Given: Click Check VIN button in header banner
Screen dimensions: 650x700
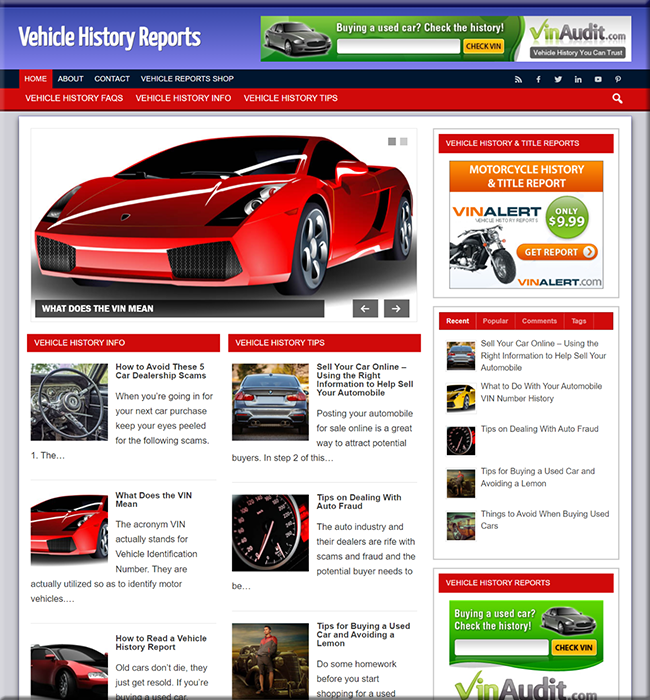Looking at the screenshot, I should (x=483, y=46).
